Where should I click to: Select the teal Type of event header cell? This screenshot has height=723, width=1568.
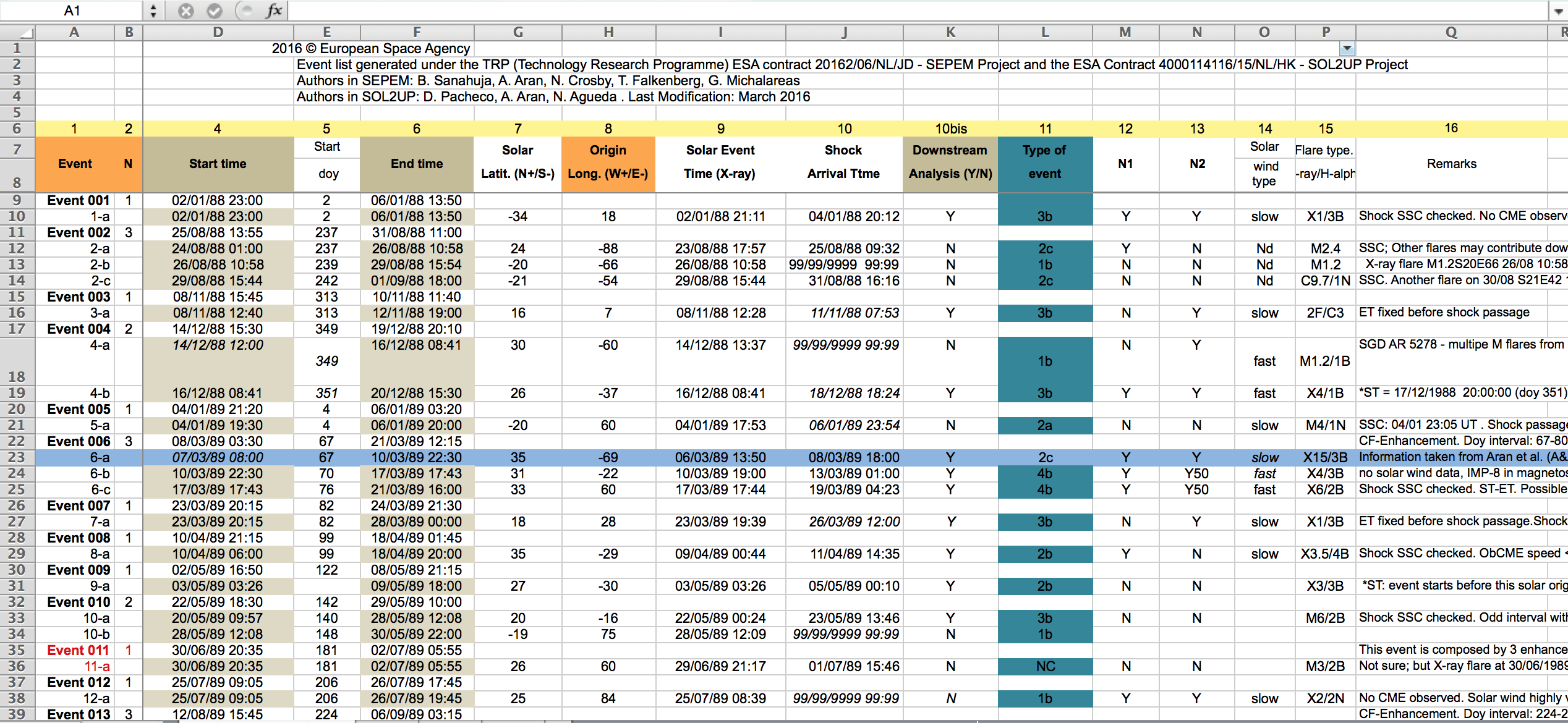(x=1045, y=164)
